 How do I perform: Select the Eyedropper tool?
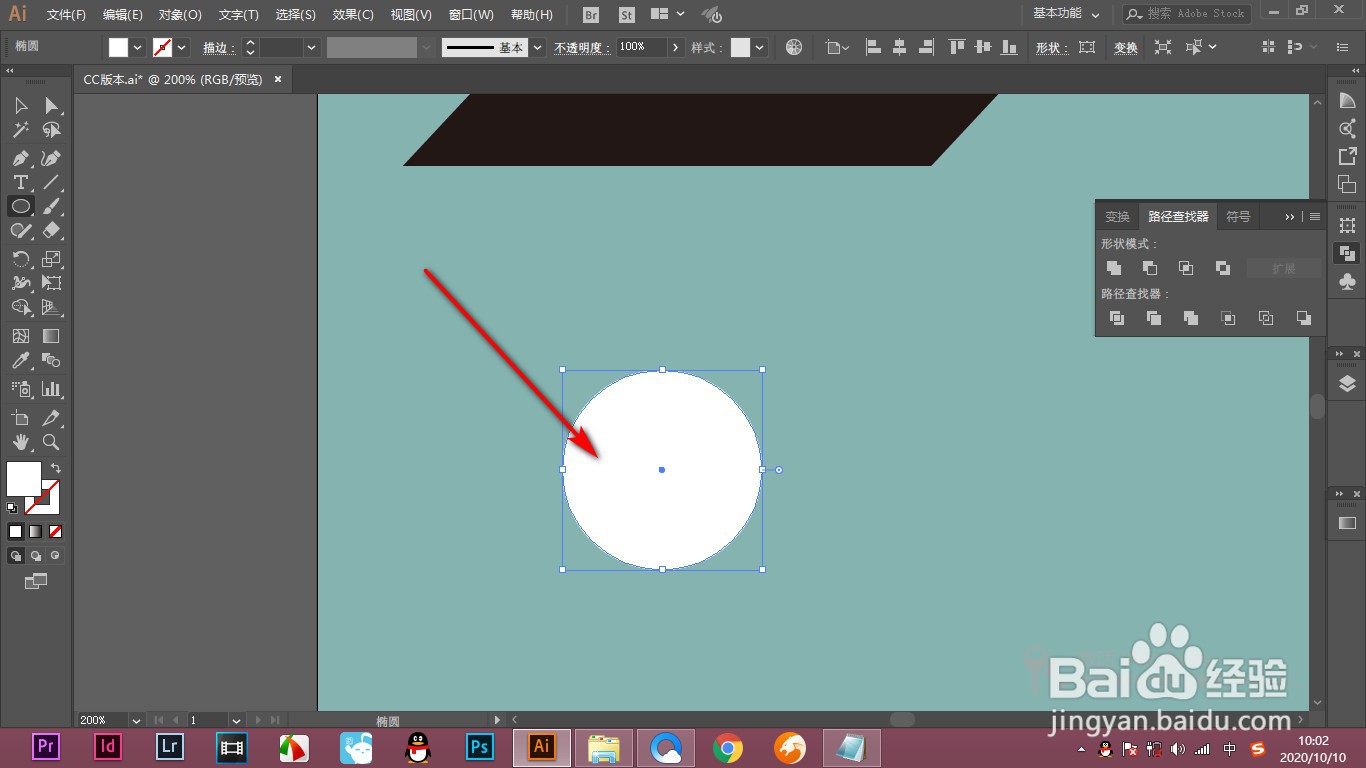20,360
